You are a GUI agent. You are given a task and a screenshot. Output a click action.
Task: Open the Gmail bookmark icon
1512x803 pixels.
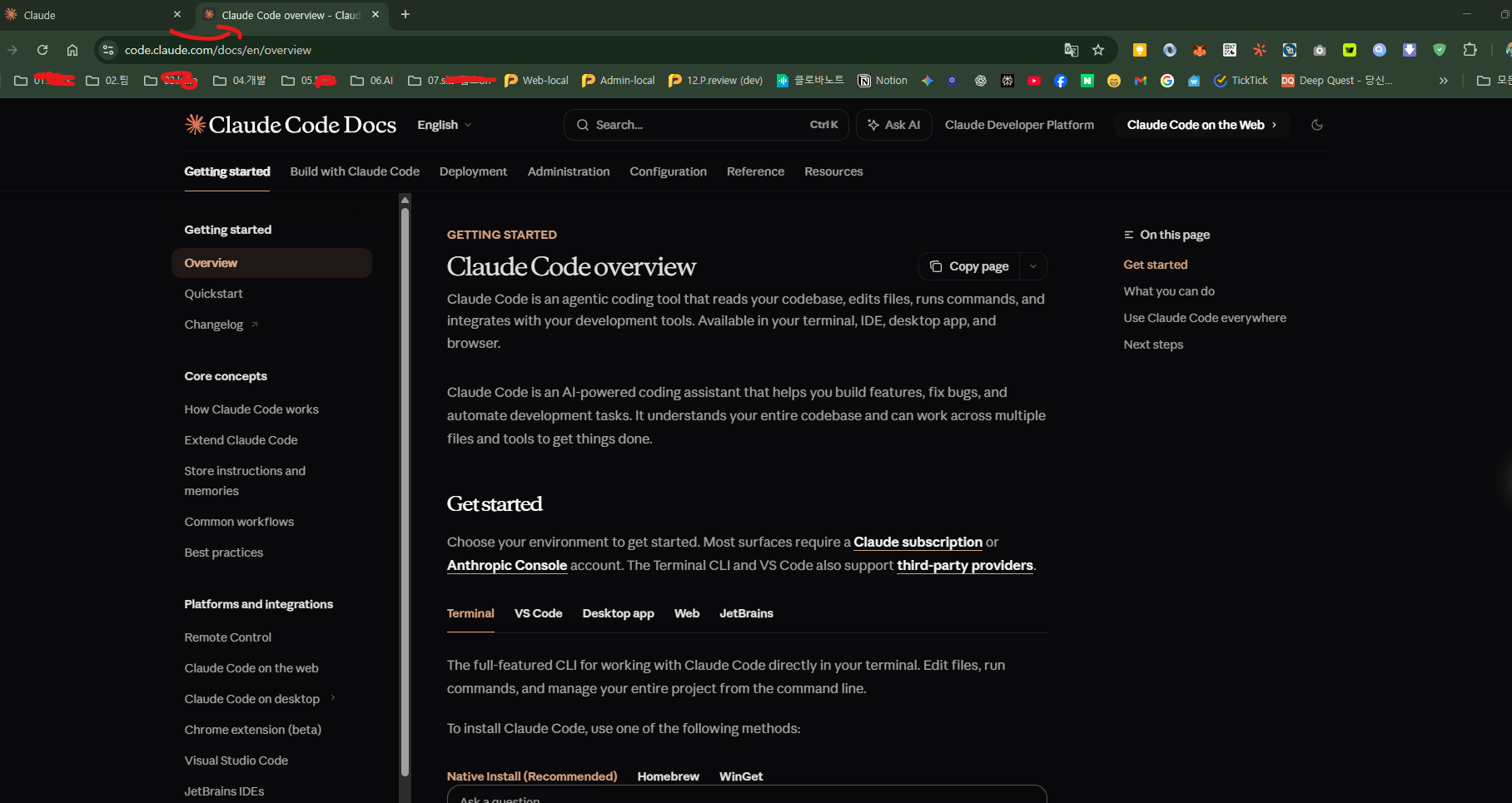click(x=1141, y=81)
